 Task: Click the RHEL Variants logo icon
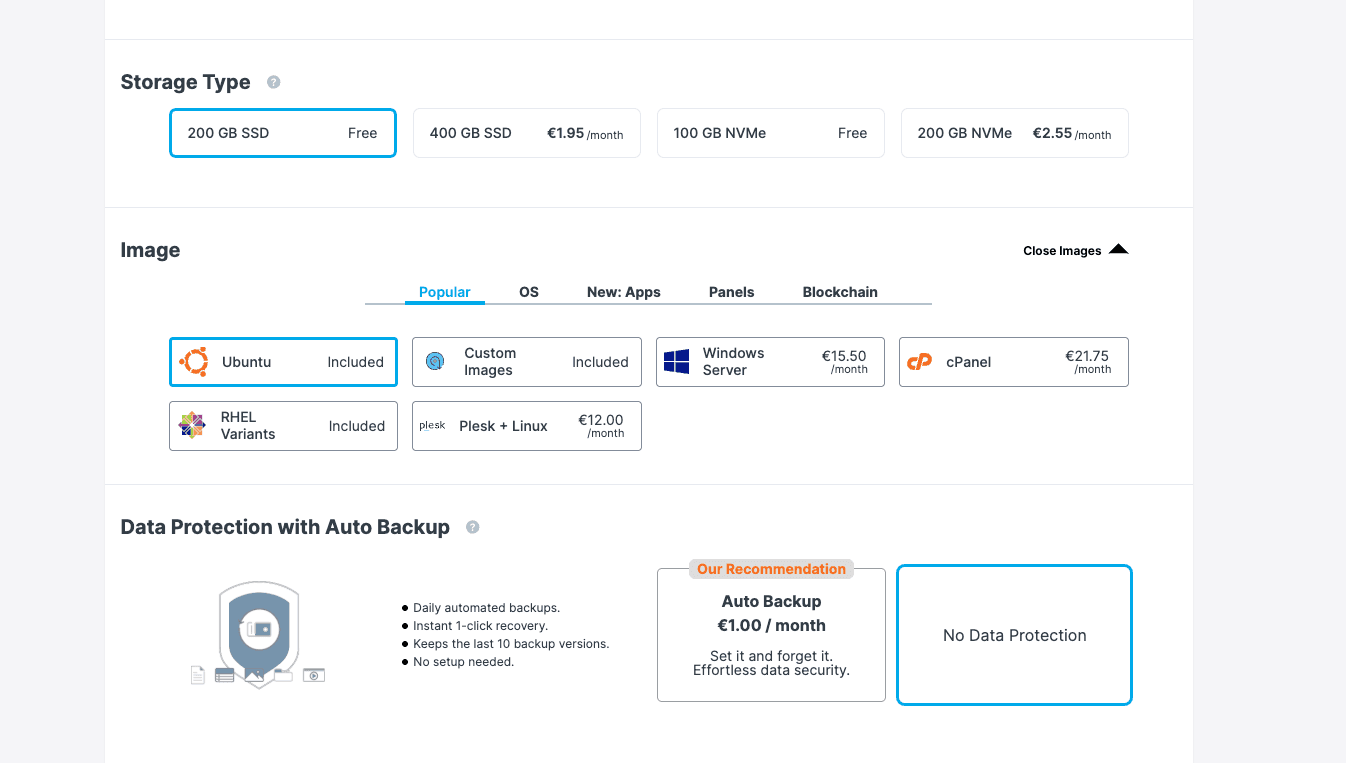192,426
